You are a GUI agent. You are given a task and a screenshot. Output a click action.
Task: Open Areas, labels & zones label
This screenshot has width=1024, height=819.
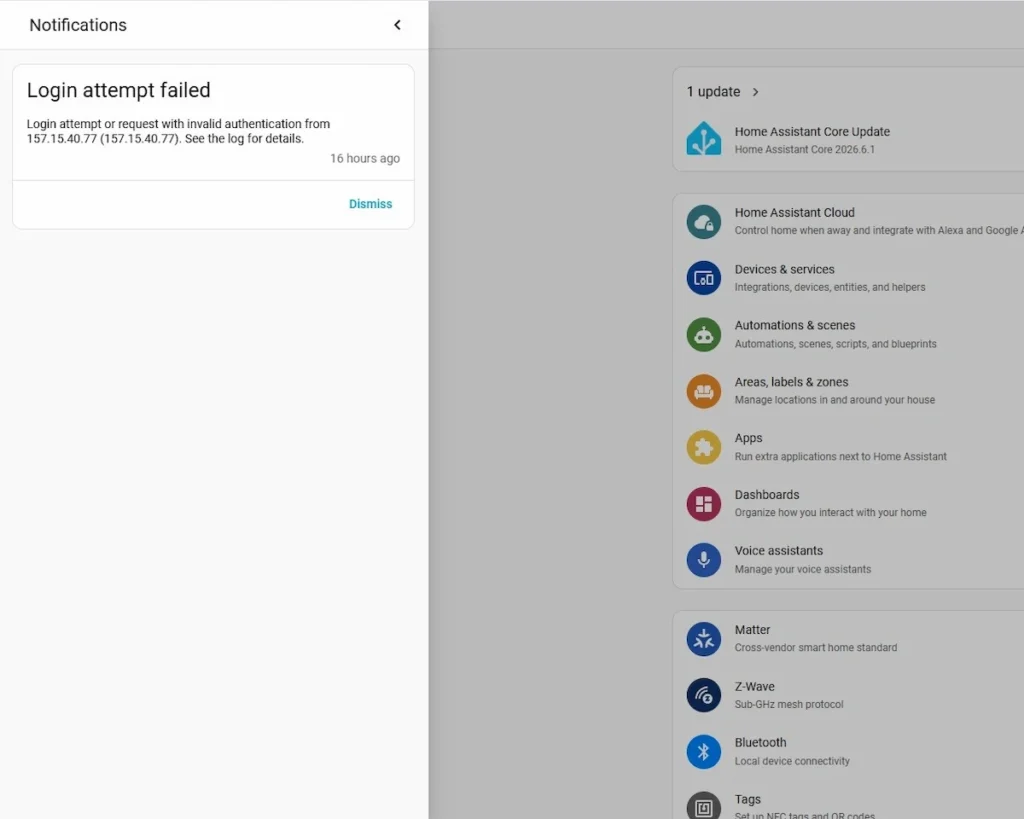point(792,382)
